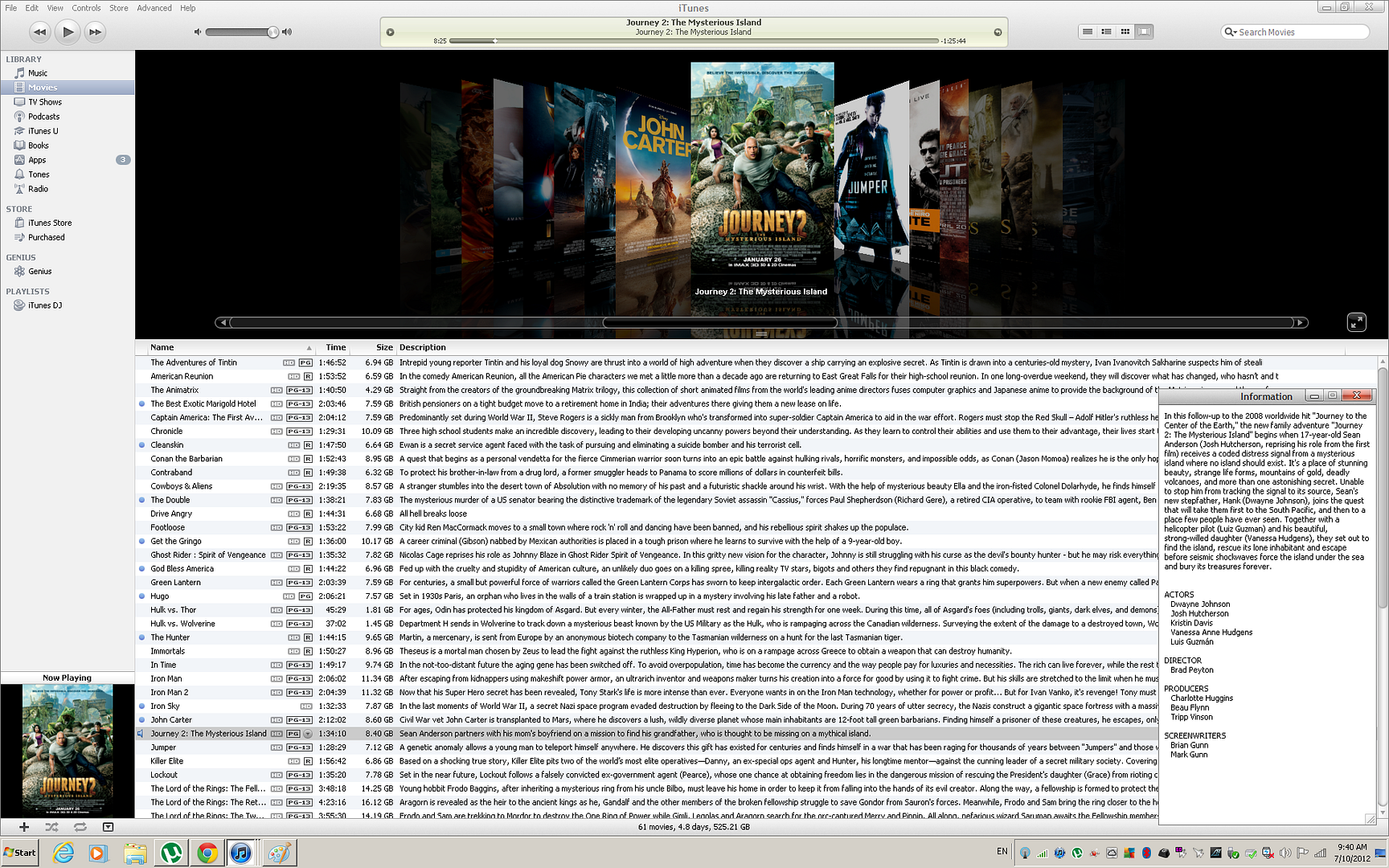Create a new playlist with plus button
The height and width of the screenshot is (868, 1389).
(x=24, y=826)
